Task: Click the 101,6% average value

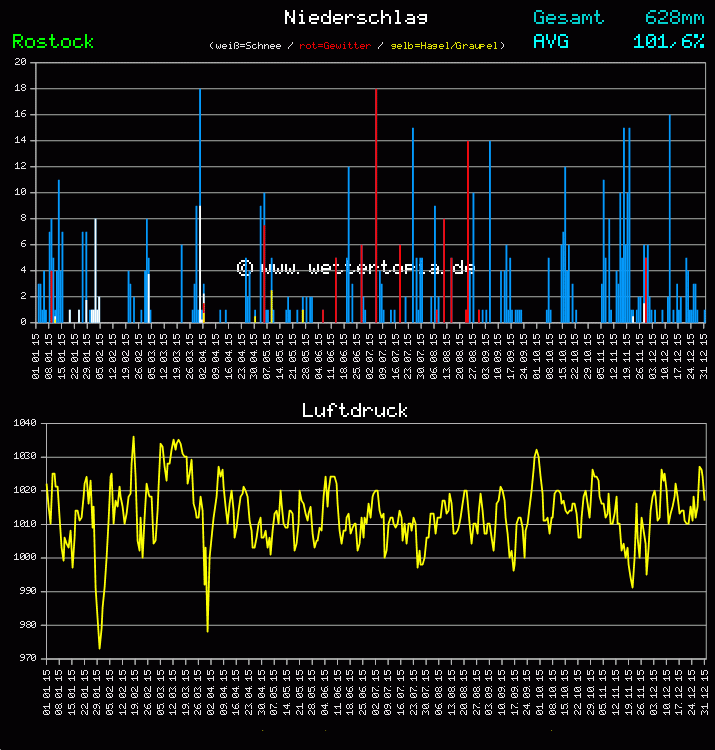Action: [668, 41]
